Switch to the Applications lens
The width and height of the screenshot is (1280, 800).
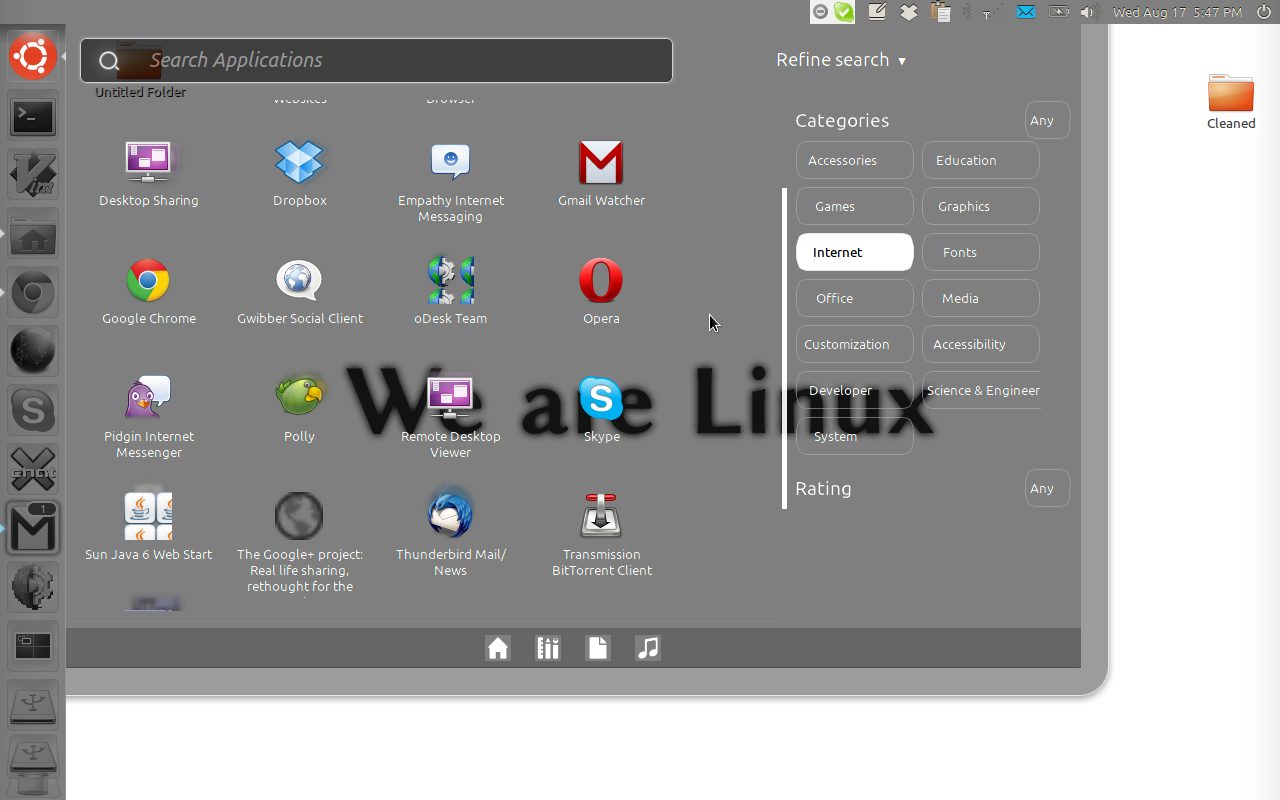(548, 648)
